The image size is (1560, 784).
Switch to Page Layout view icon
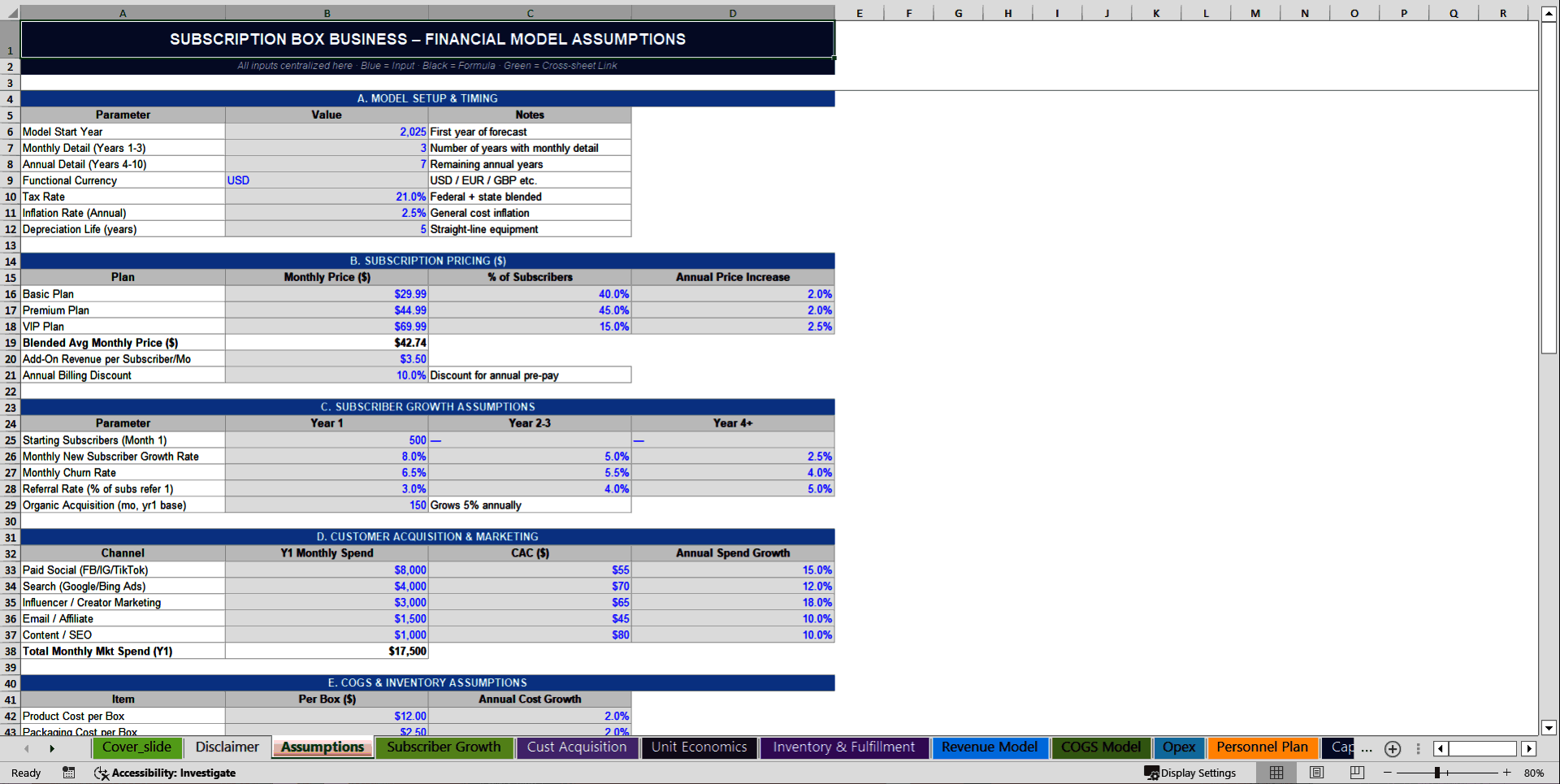(x=1315, y=773)
